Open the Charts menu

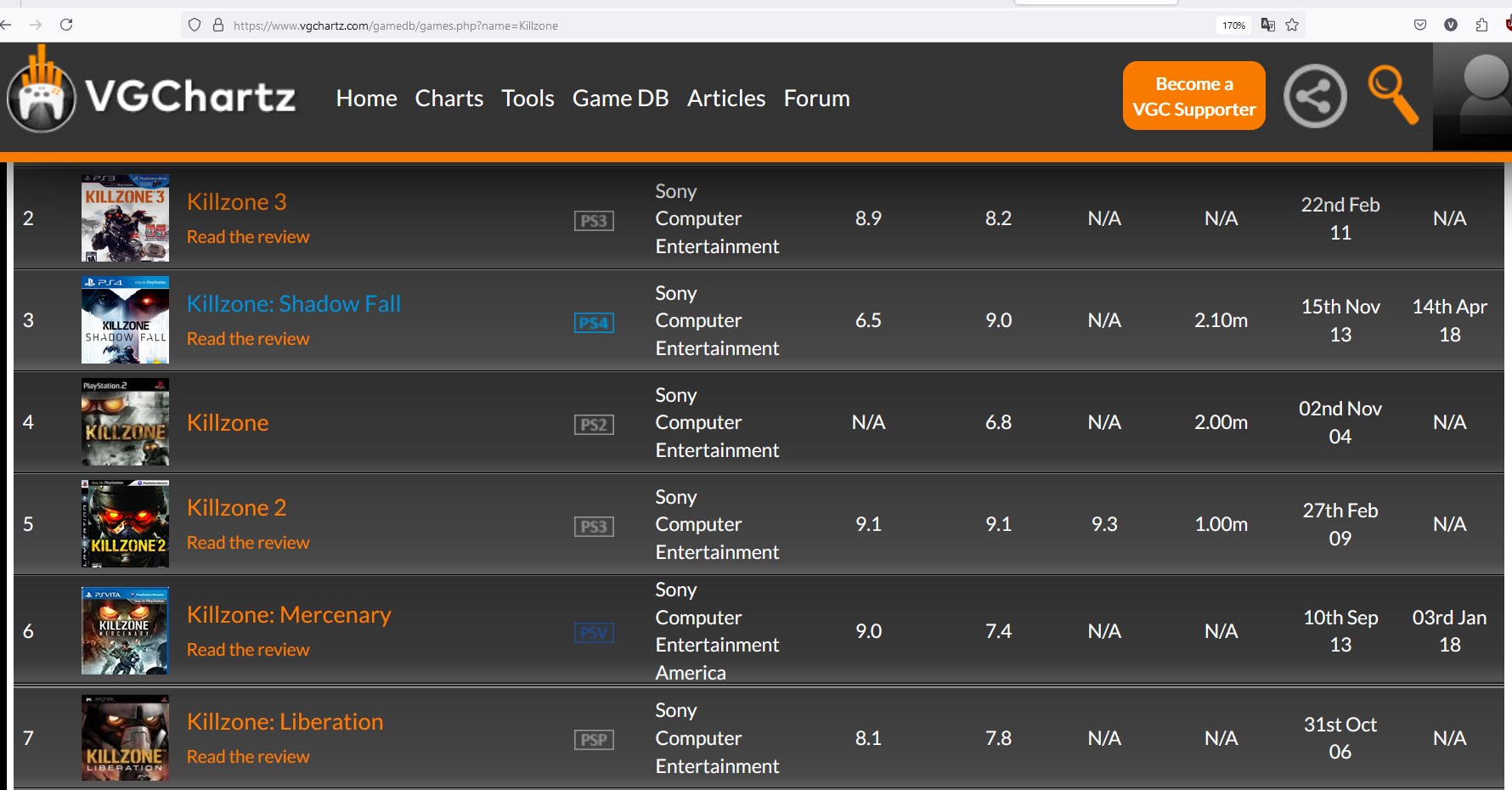click(x=449, y=99)
